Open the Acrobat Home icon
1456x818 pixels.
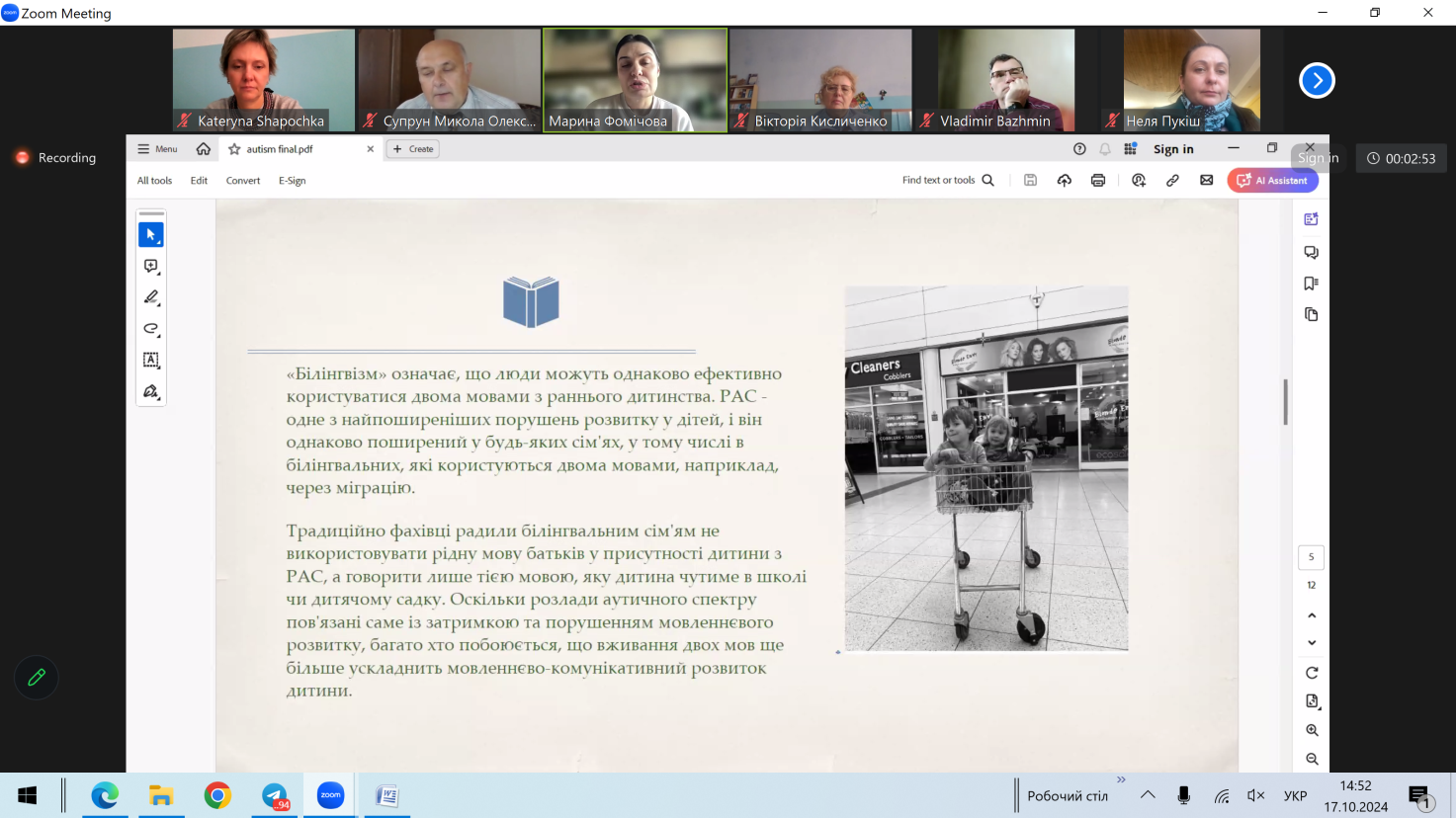coord(203,149)
